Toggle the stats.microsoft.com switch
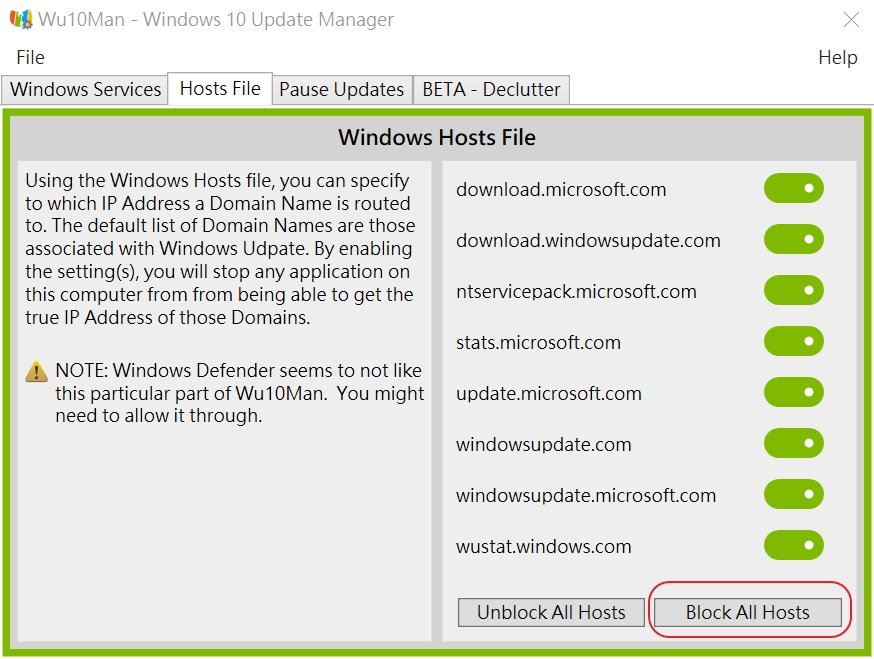 pyautogui.click(x=794, y=341)
